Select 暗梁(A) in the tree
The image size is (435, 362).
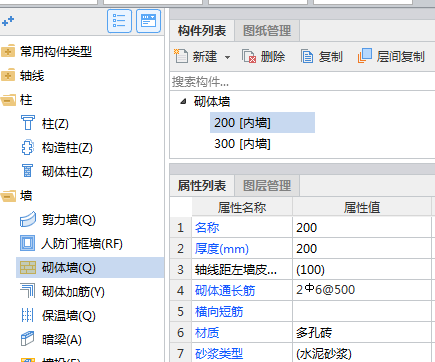pyautogui.click(x=62, y=340)
